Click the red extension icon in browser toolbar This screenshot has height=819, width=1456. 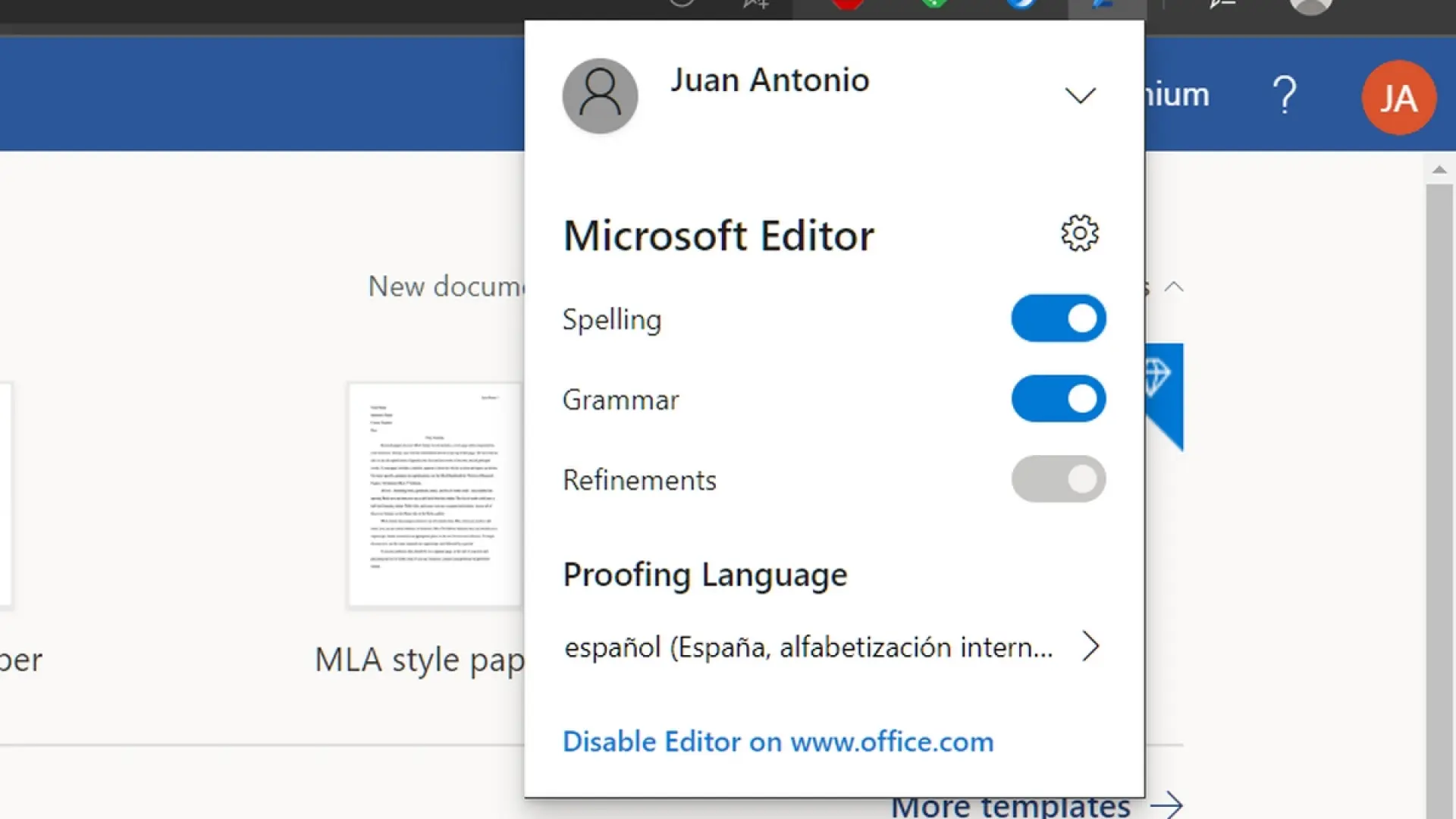pos(847,4)
